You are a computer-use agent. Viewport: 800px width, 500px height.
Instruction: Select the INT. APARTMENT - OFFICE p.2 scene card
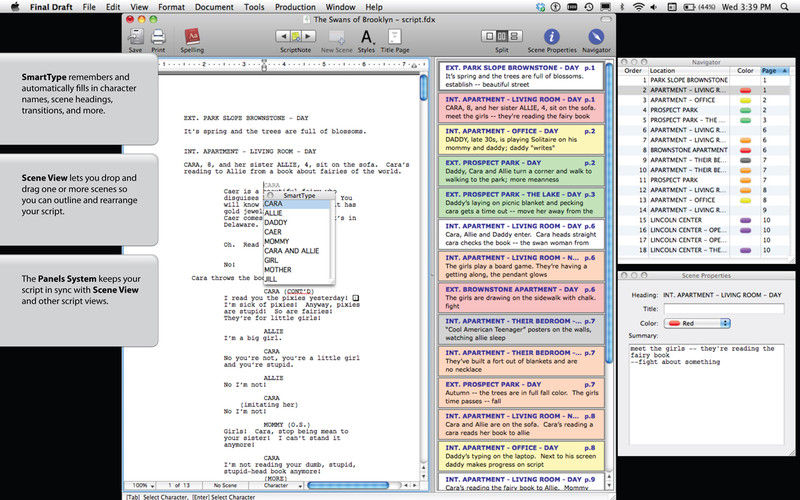coord(520,139)
